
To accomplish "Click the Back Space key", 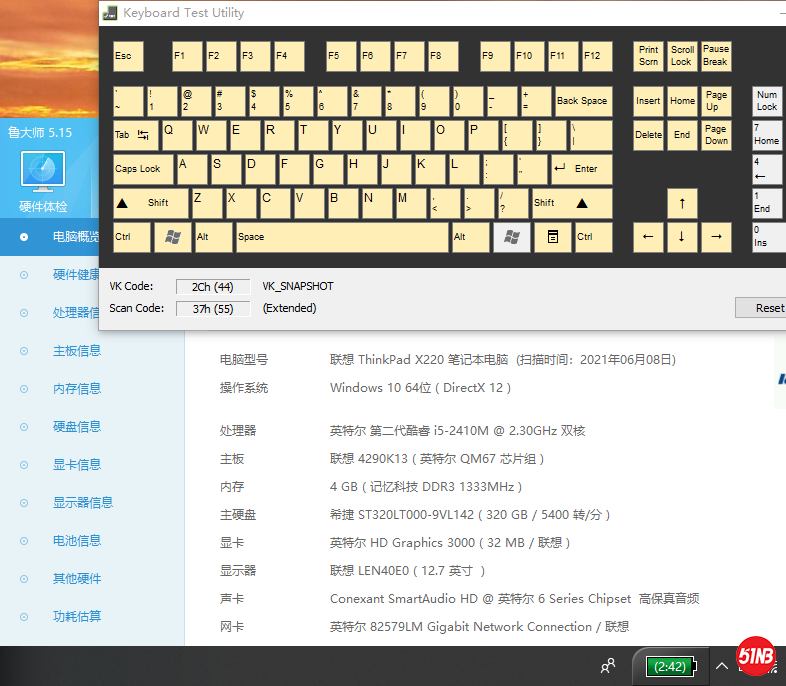I will [x=583, y=101].
